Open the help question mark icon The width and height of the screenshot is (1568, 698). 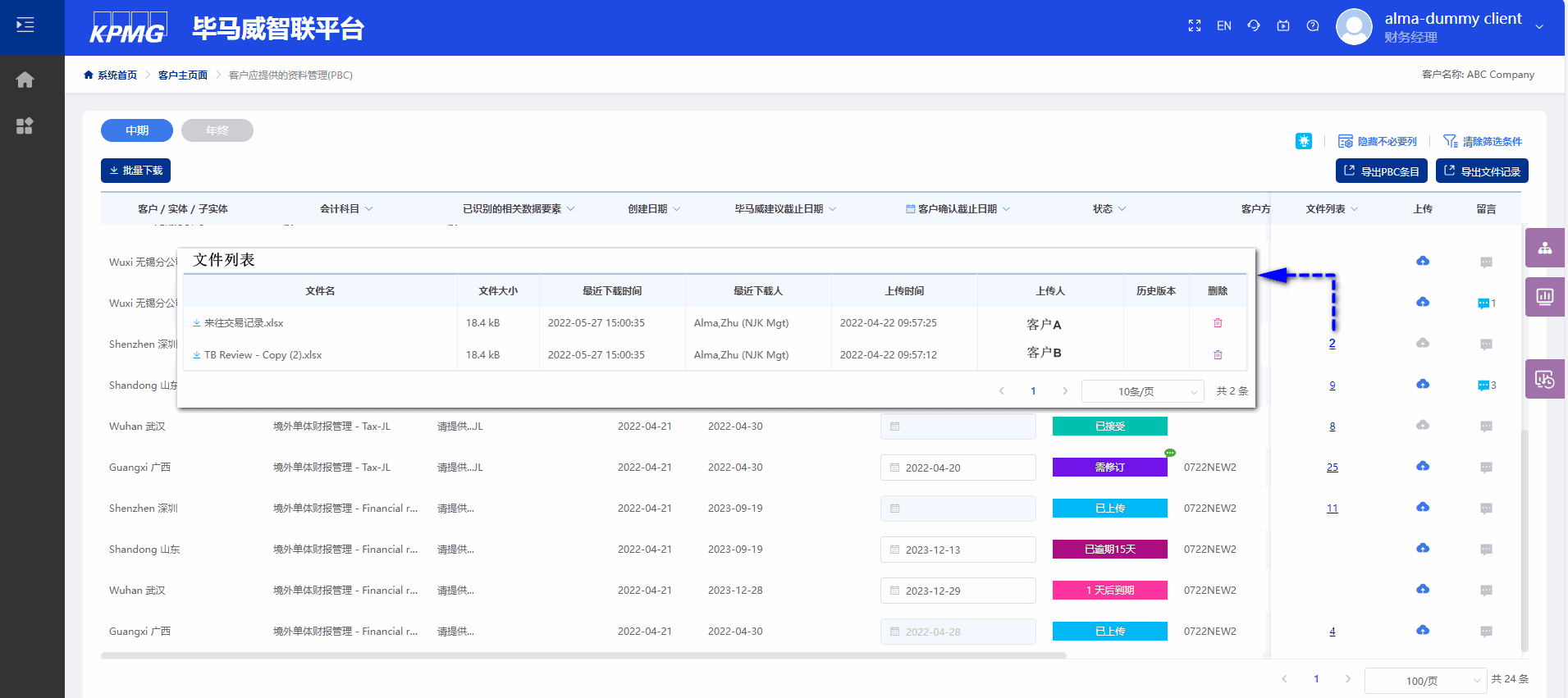click(1313, 26)
